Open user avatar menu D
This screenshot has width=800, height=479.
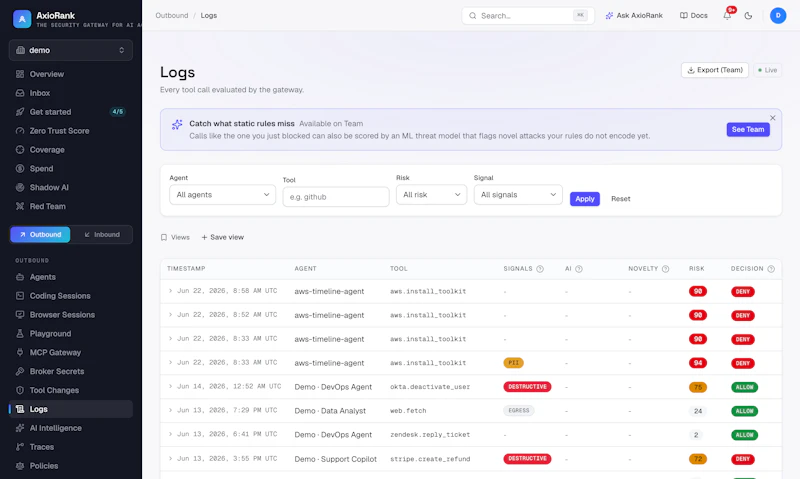(778, 16)
